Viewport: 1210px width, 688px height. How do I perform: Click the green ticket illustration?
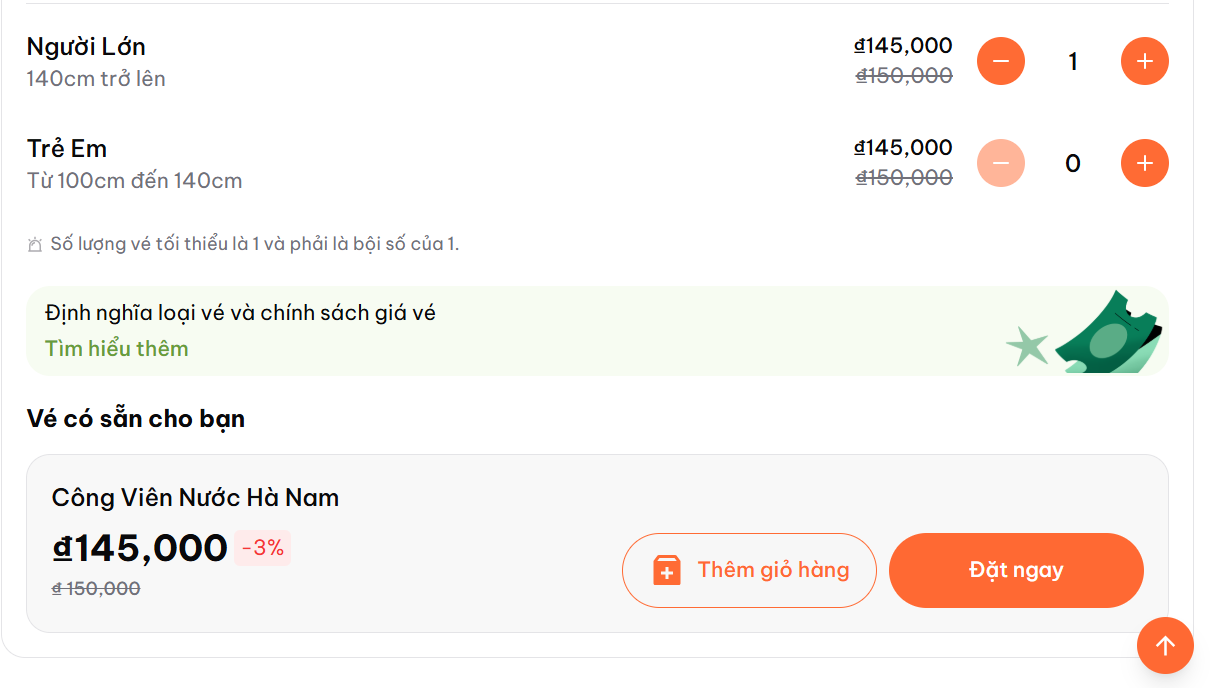1110,333
